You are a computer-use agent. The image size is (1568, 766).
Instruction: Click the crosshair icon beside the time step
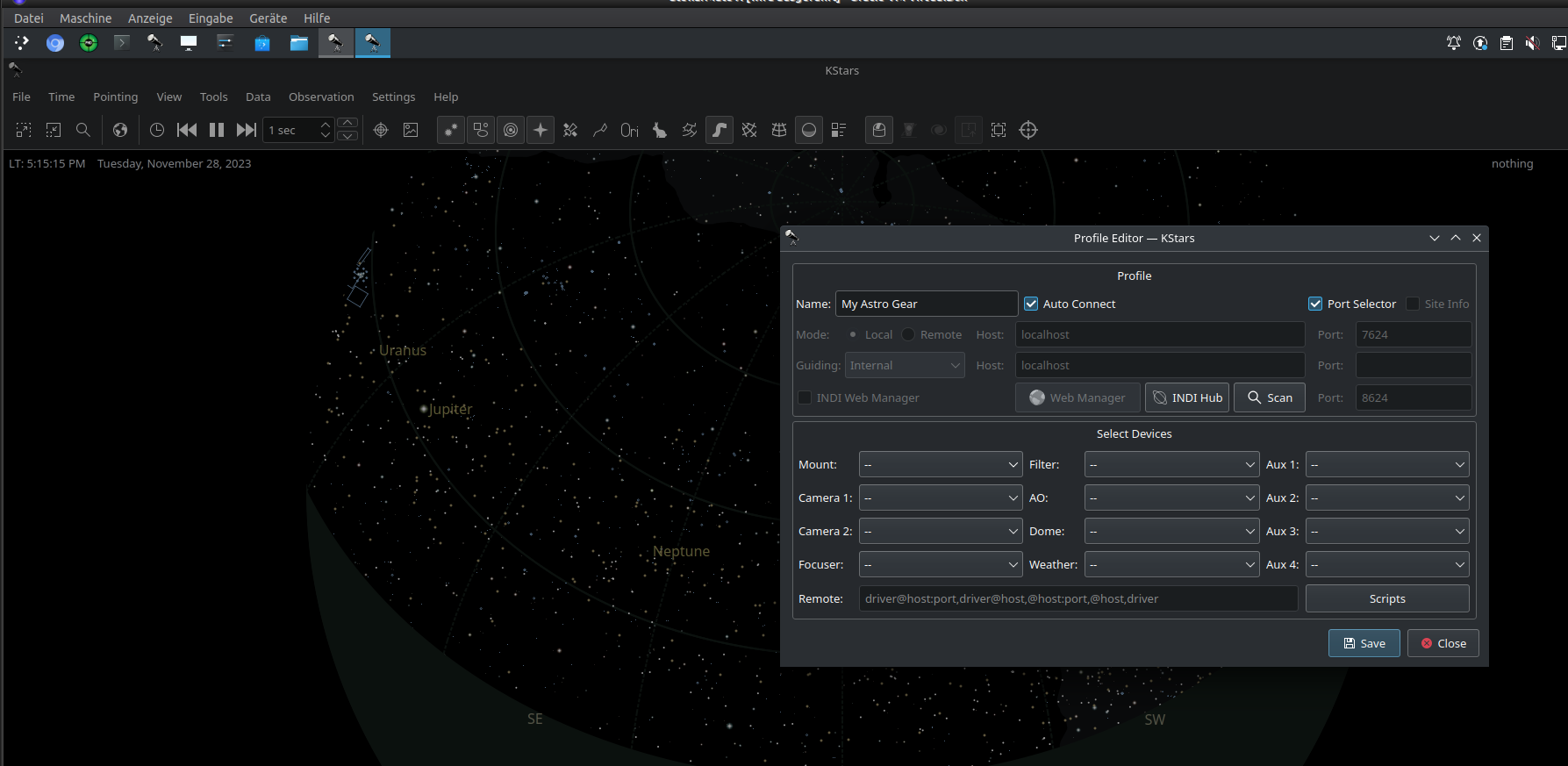381,130
